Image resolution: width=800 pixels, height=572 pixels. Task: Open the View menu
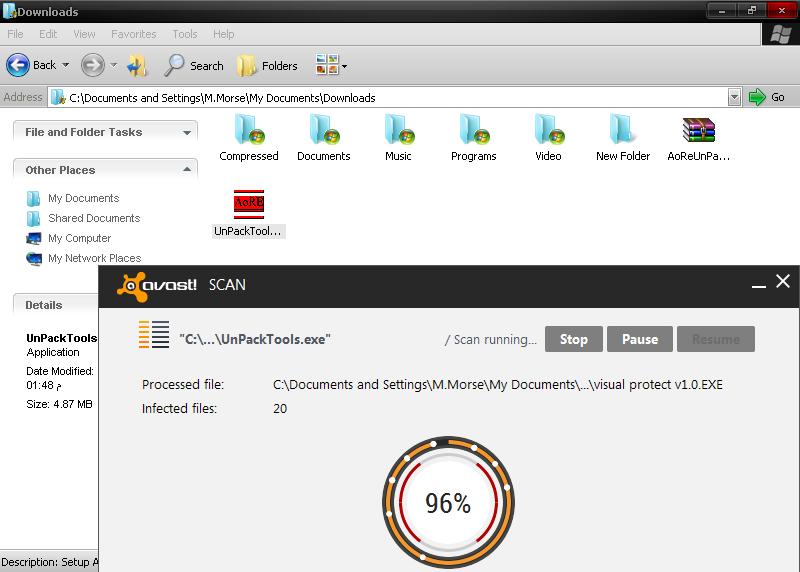pyautogui.click(x=84, y=34)
